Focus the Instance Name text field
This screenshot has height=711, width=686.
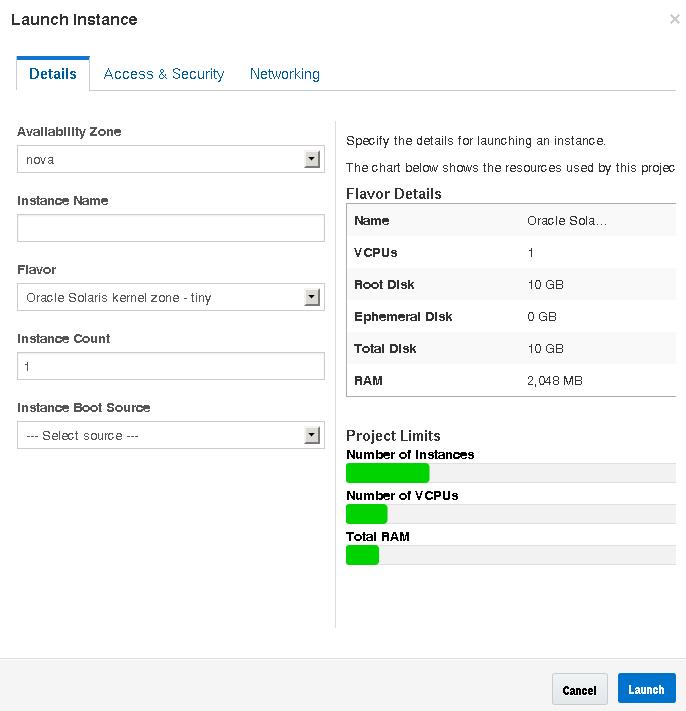pos(170,228)
